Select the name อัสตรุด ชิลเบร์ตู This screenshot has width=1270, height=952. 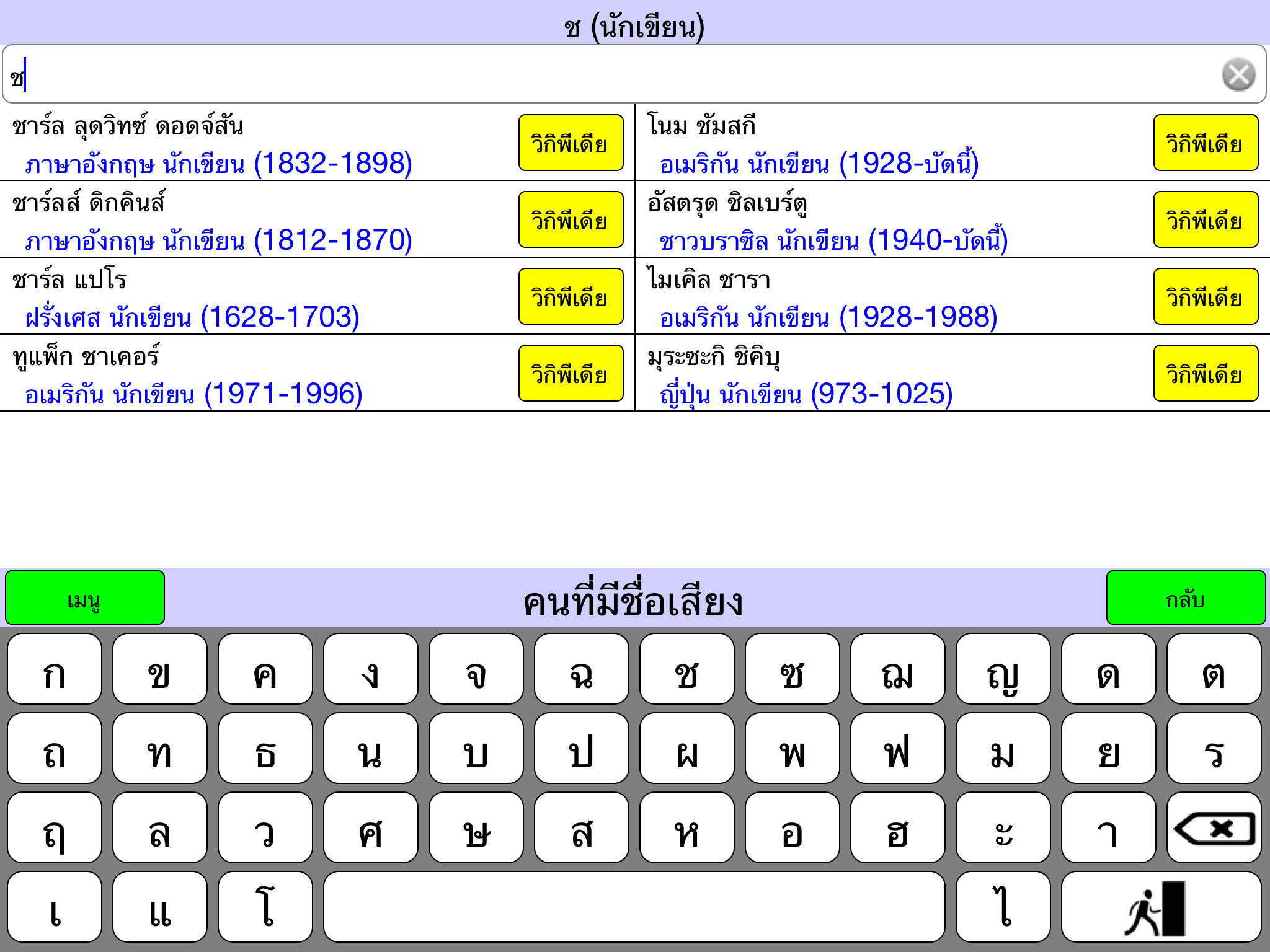tap(727, 203)
